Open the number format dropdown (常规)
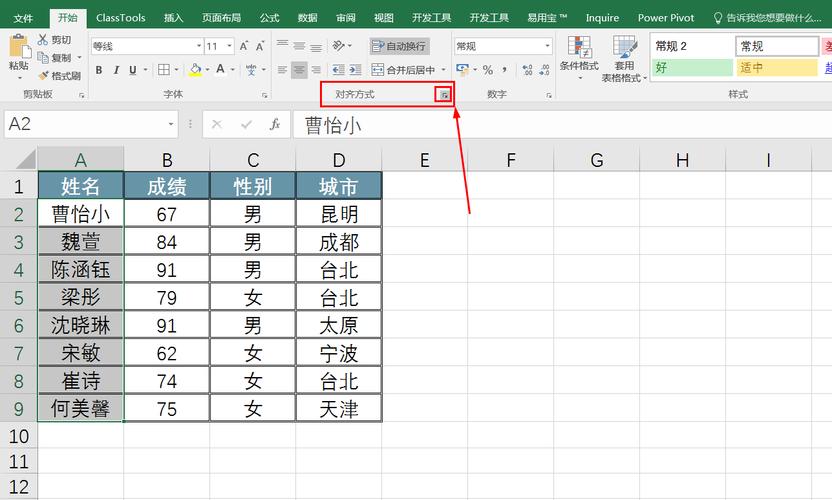Image resolution: width=832 pixels, height=500 pixels. (547, 46)
